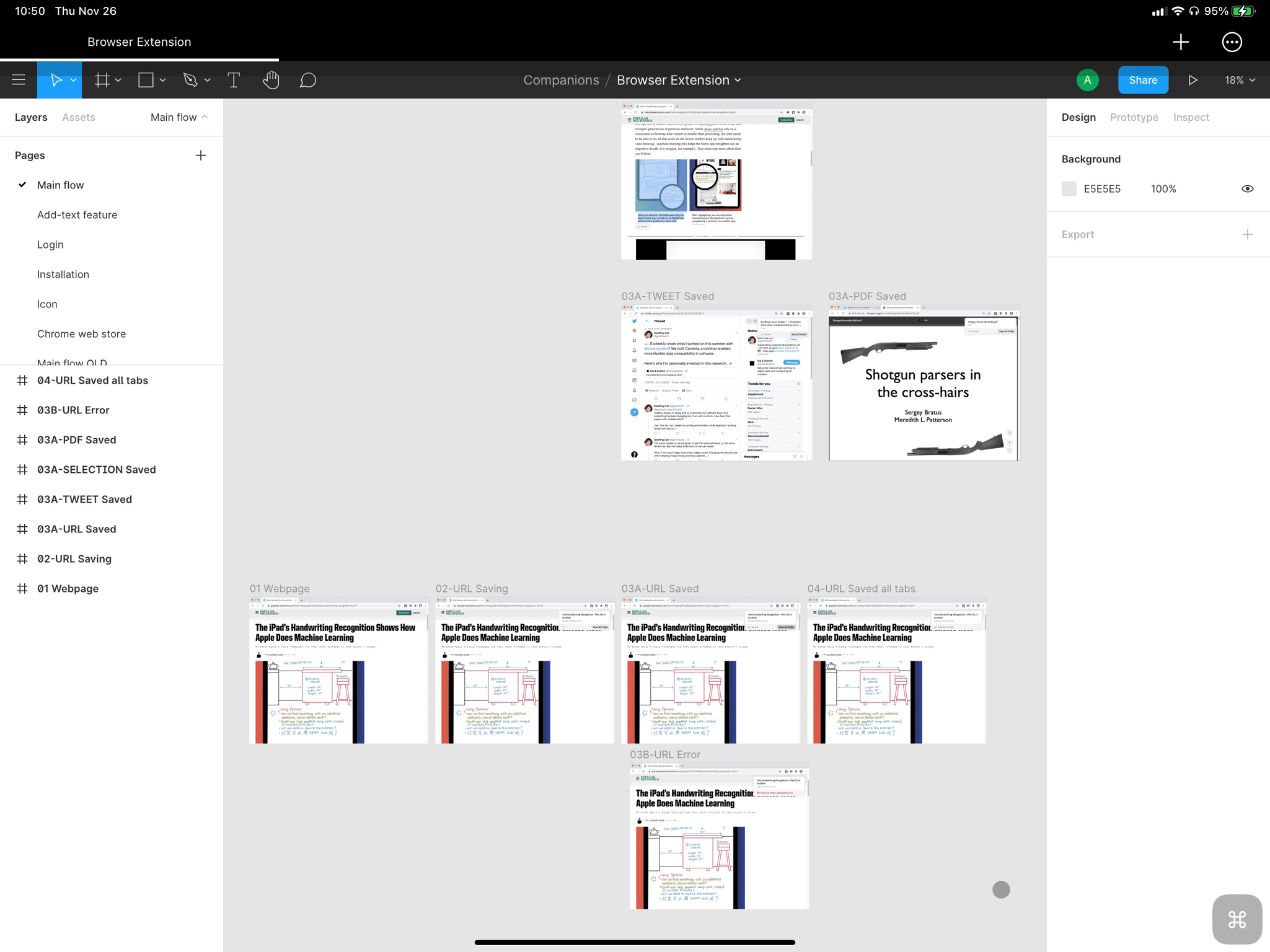Hide the canvas background color
1270x952 pixels.
coord(1247,188)
